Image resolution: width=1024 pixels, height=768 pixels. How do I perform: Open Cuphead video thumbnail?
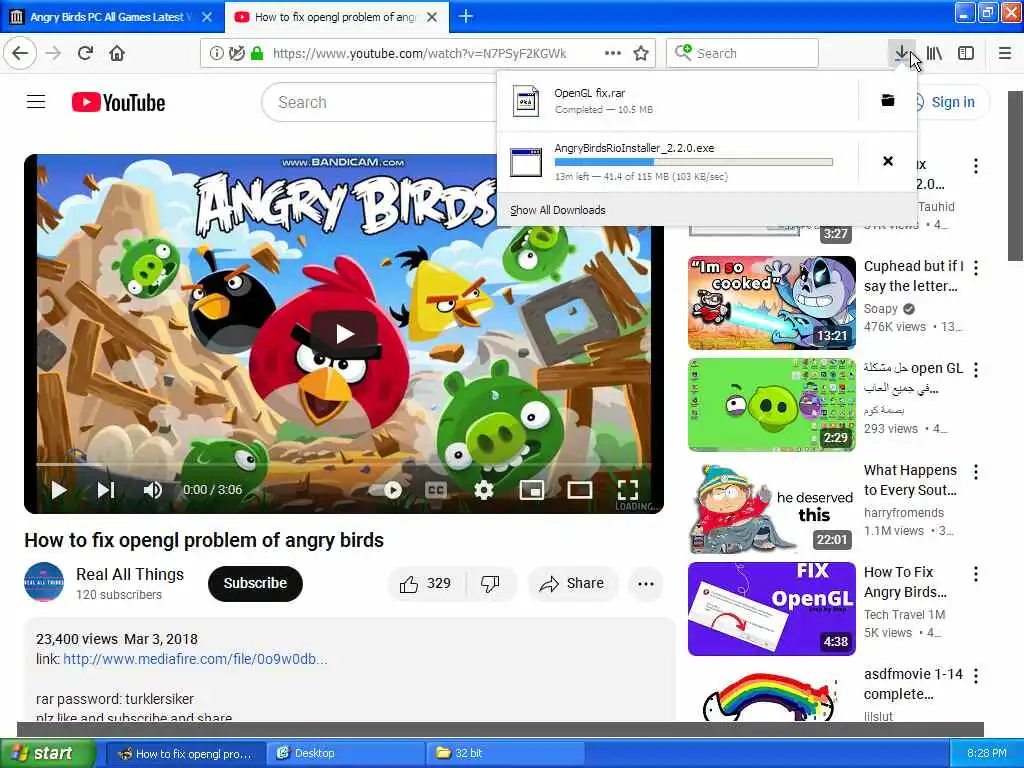point(772,303)
